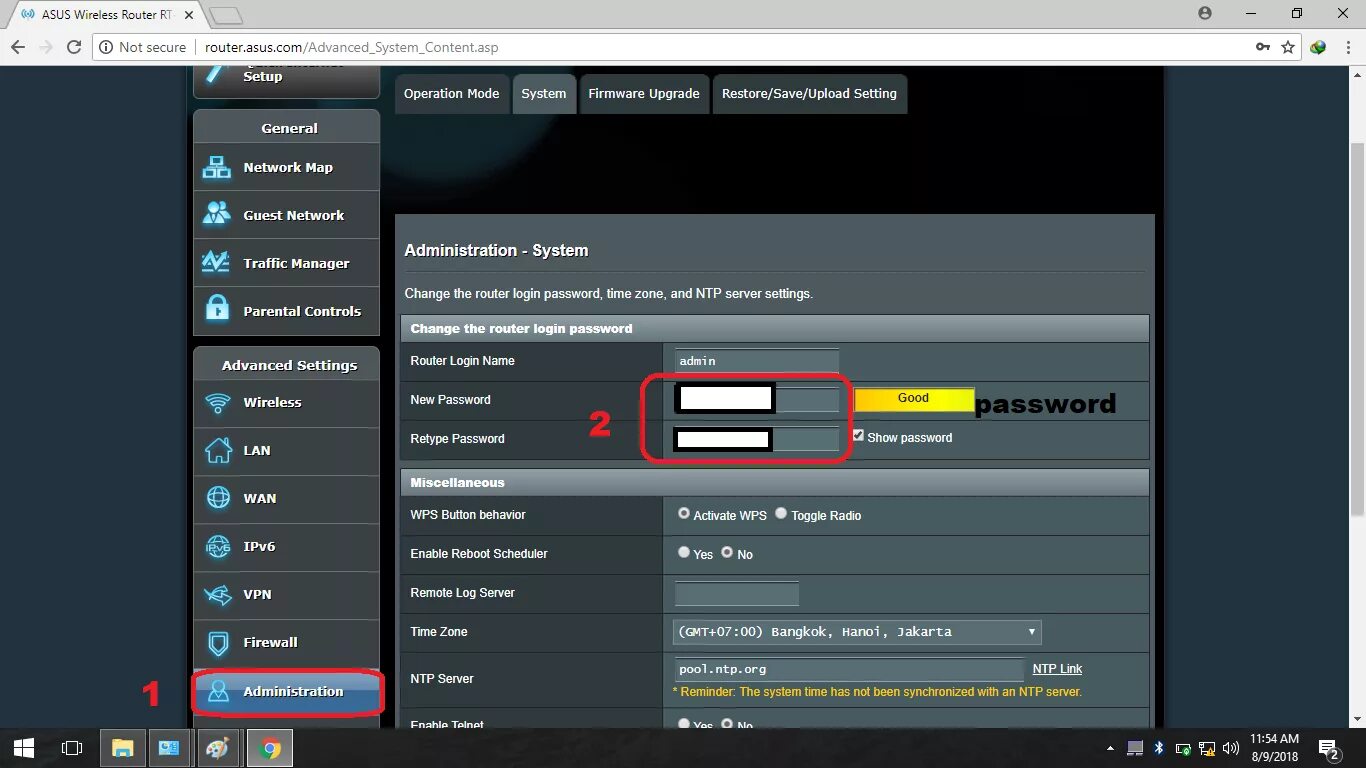Reload the router page
Screen dimensions: 1366x768
pyautogui.click(x=74, y=47)
